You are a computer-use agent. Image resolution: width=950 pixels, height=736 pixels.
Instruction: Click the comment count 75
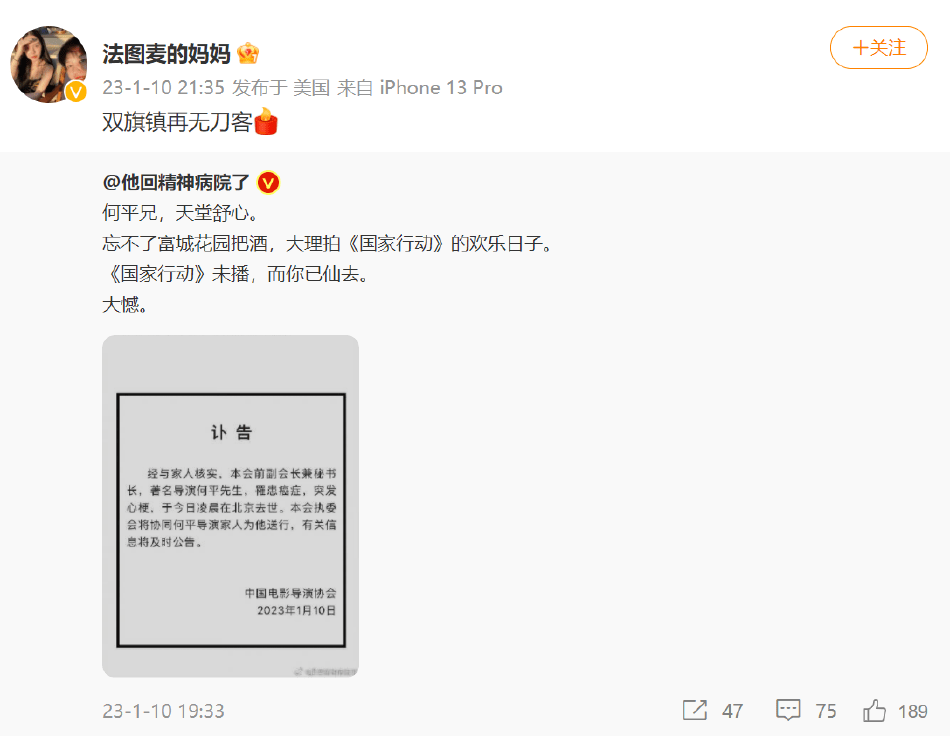click(x=826, y=711)
